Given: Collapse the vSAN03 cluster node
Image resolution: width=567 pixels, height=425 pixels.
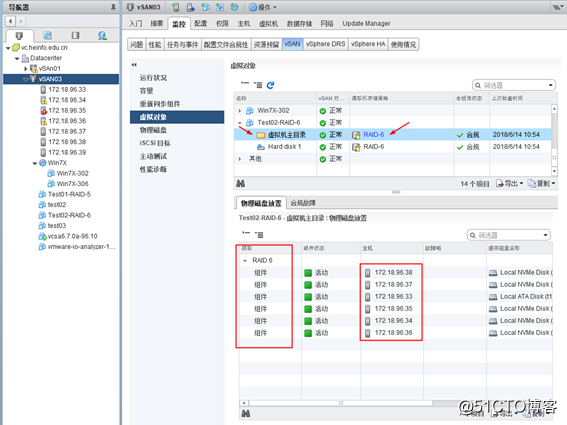Looking at the screenshot, I should pyautogui.click(x=25, y=79).
